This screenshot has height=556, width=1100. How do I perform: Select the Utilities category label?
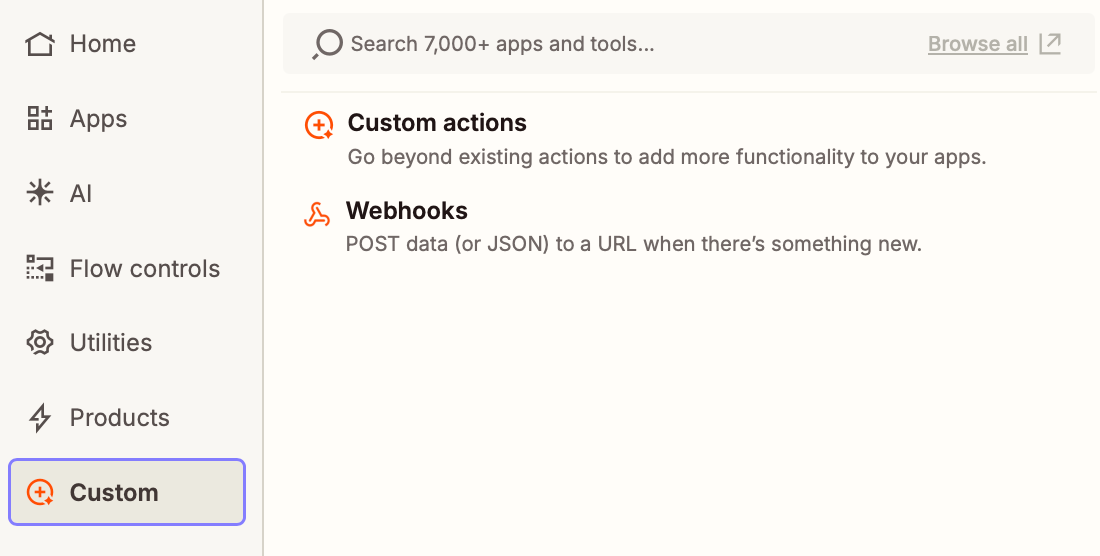[111, 343]
